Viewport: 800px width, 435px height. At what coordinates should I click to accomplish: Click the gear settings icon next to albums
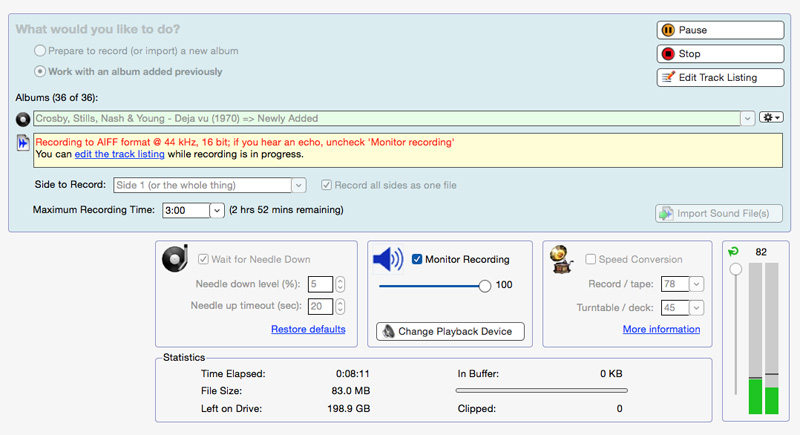772,118
